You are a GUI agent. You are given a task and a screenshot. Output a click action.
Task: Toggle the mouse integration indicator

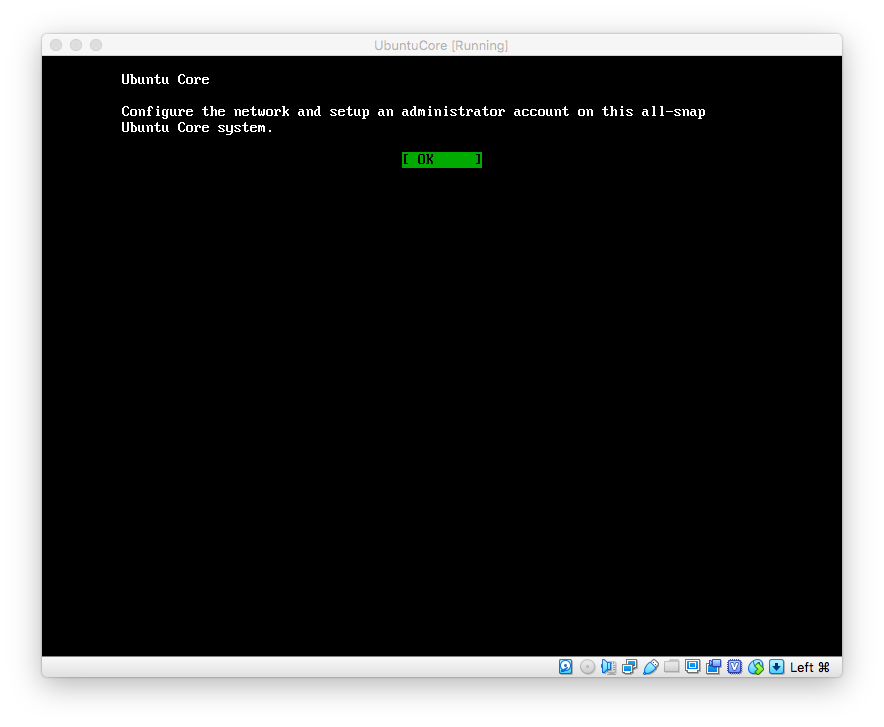click(756, 667)
